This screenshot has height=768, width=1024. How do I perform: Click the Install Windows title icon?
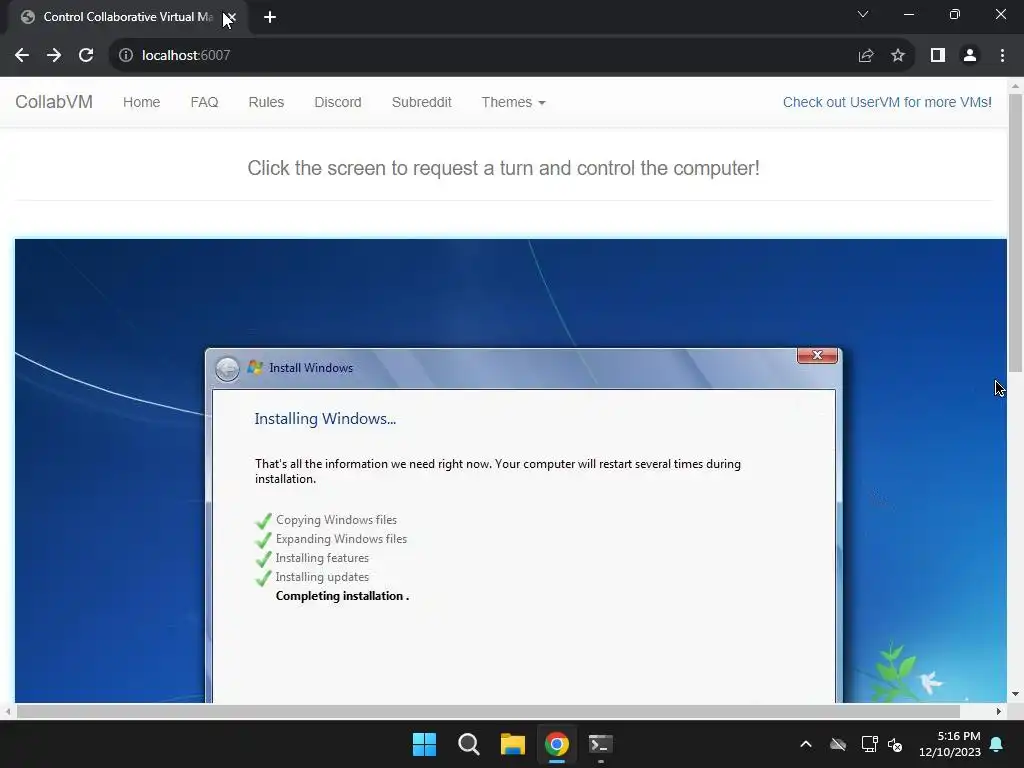pos(255,368)
